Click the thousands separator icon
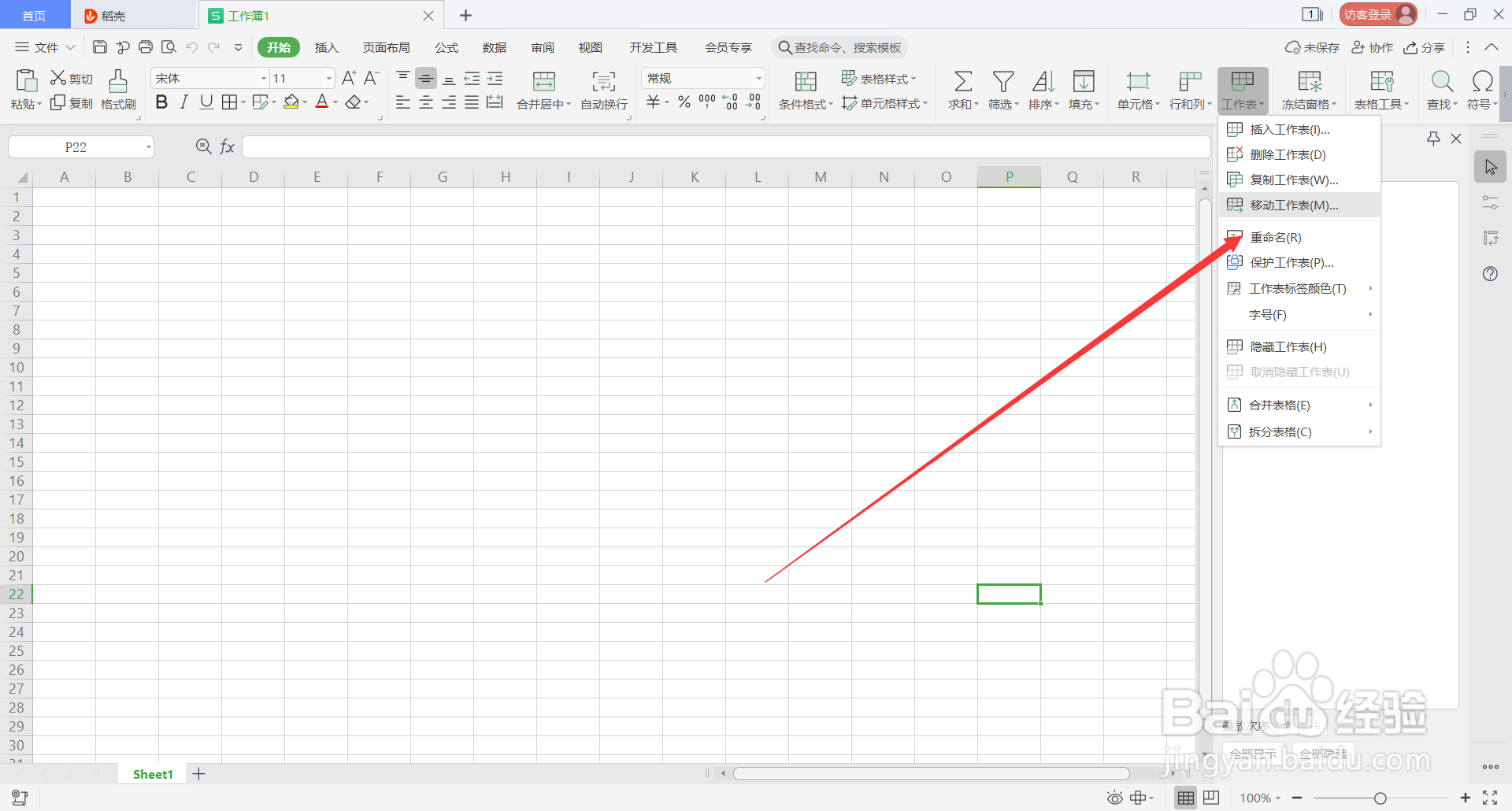The width and height of the screenshot is (1512, 811). (x=707, y=102)
